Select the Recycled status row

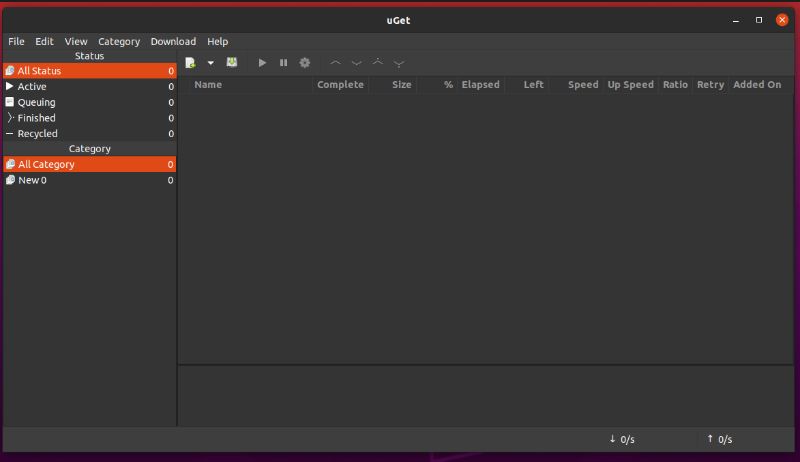click(90, 134)
